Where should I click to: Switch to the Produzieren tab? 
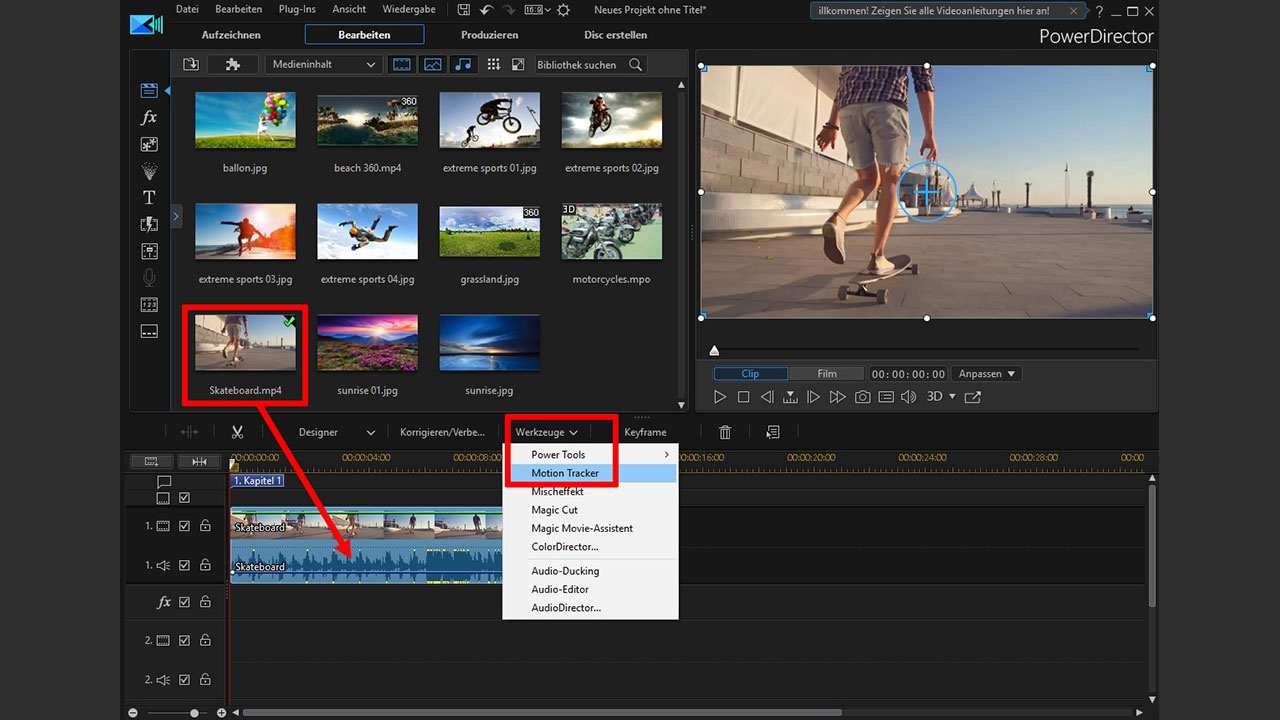(489, 35)
